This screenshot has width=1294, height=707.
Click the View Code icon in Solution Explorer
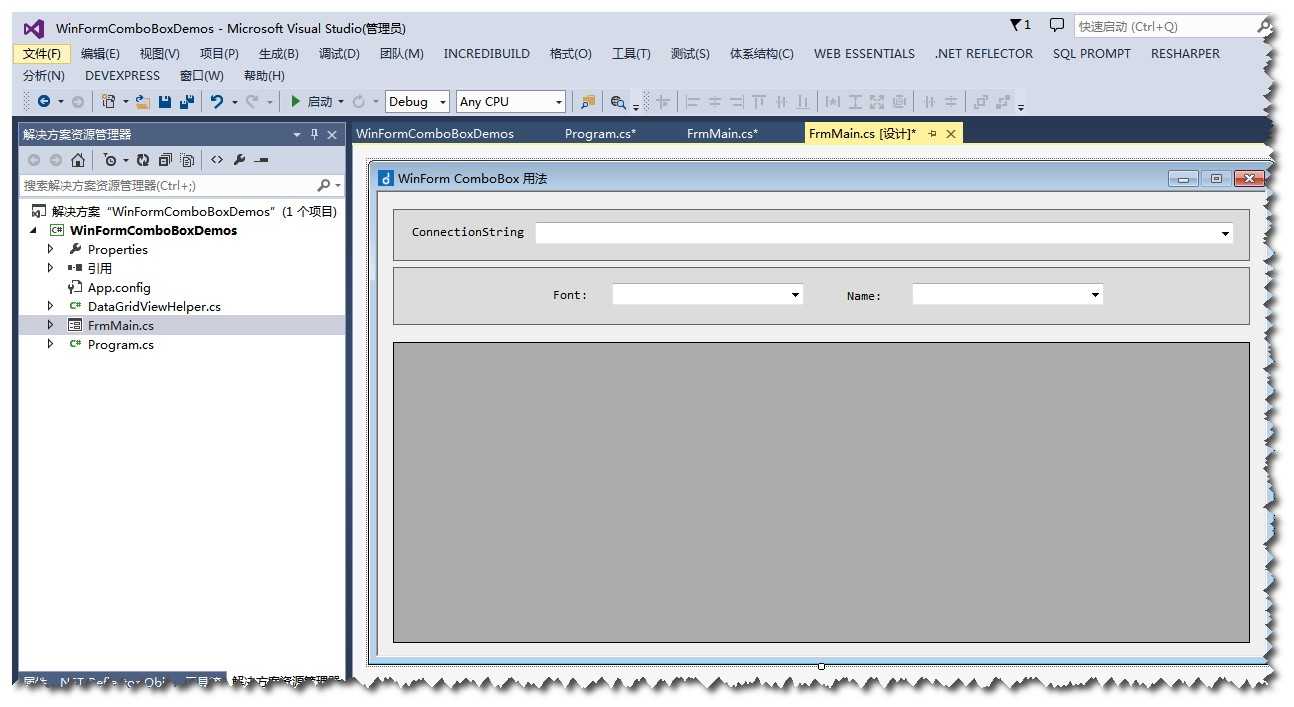click(216, 160)
